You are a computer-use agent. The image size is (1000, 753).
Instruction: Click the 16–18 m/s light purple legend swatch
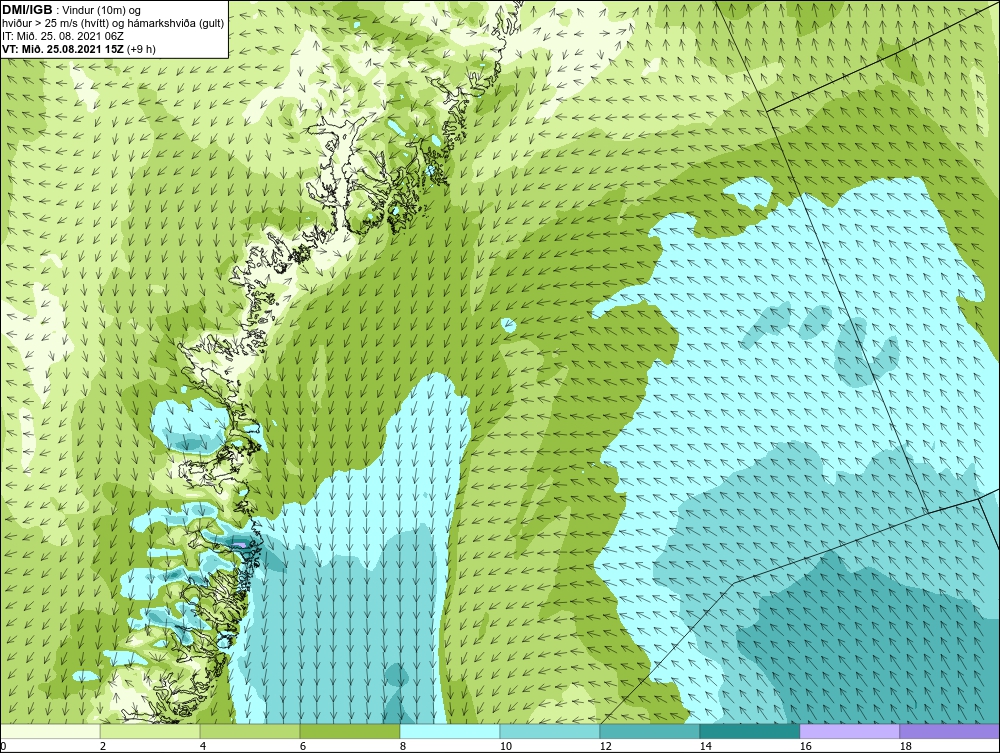tap(849, 731)
